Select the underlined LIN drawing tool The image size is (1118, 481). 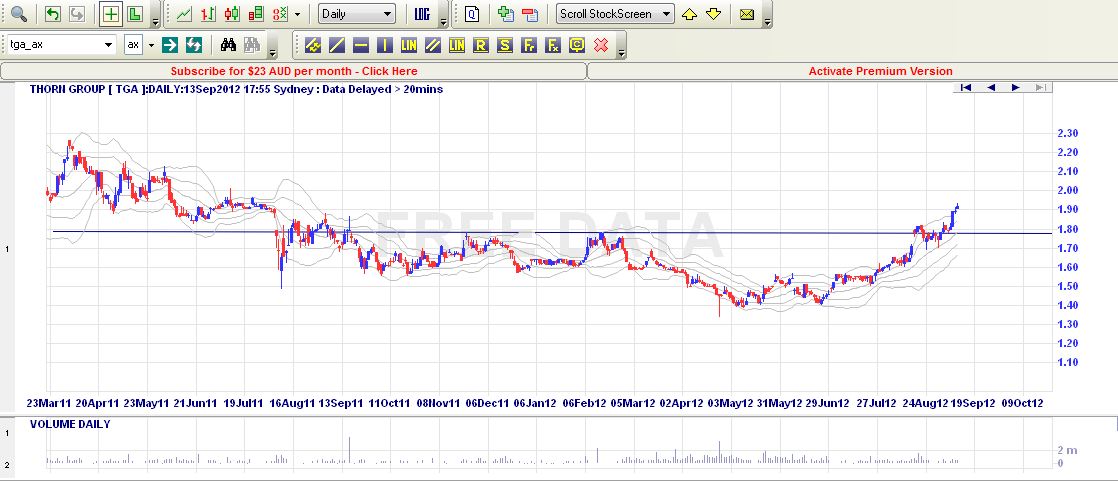pos(457,45)
